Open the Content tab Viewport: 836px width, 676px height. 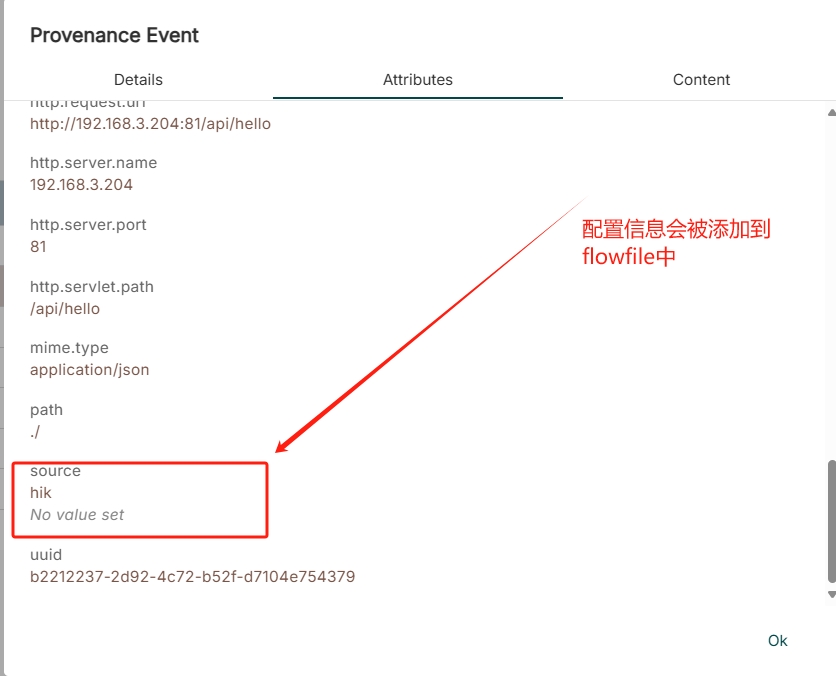pos(701,80)
